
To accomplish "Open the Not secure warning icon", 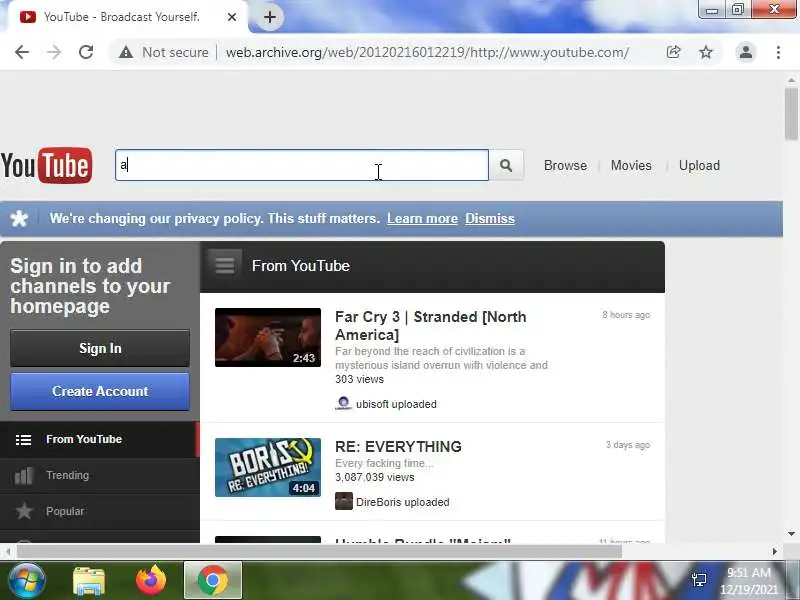I will (126, 52).
